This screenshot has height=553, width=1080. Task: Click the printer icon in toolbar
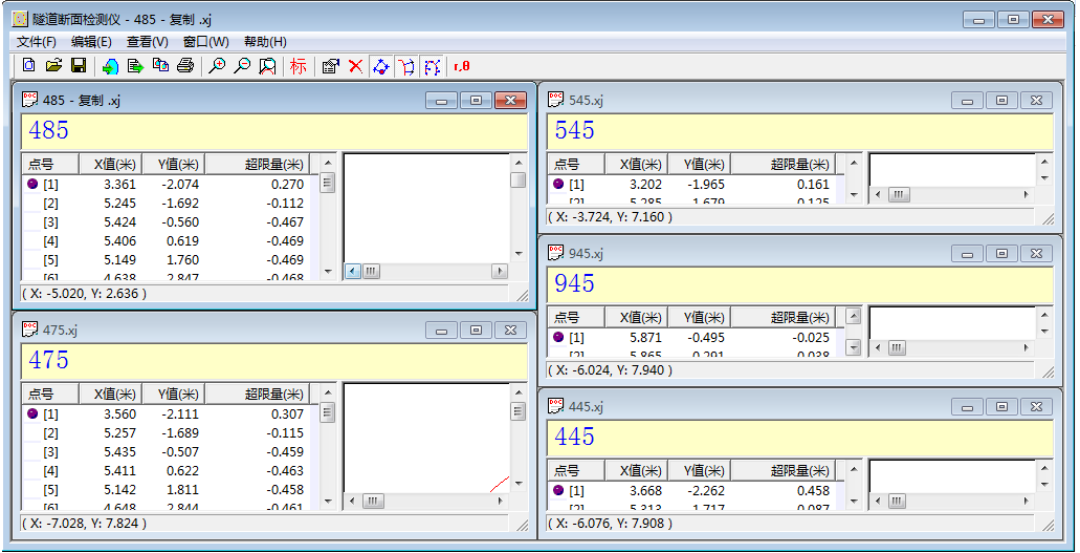(185, 66)
